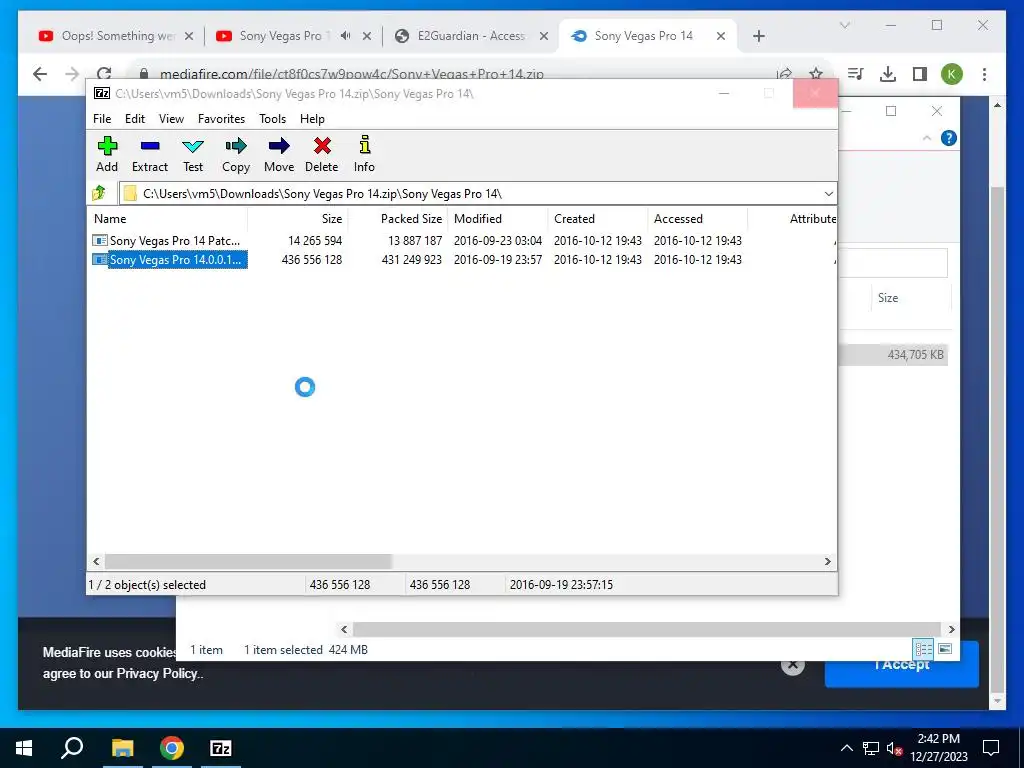Open the Chrome profile K avatar
This screenshot has width=1024, height=768.
[952, 74]
